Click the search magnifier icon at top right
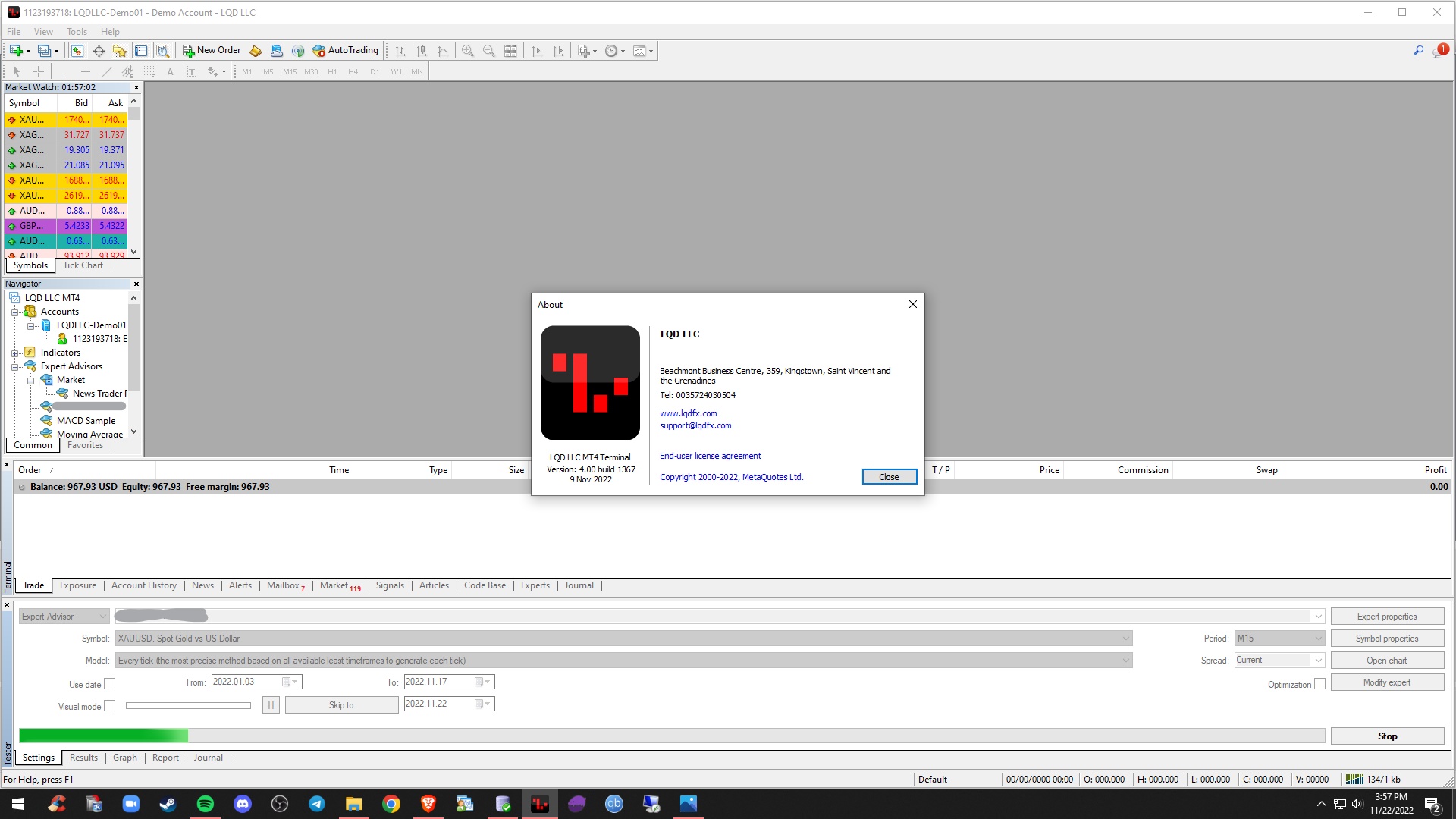This screenshot has height=819, width=1456. [x=1418, y=51]
